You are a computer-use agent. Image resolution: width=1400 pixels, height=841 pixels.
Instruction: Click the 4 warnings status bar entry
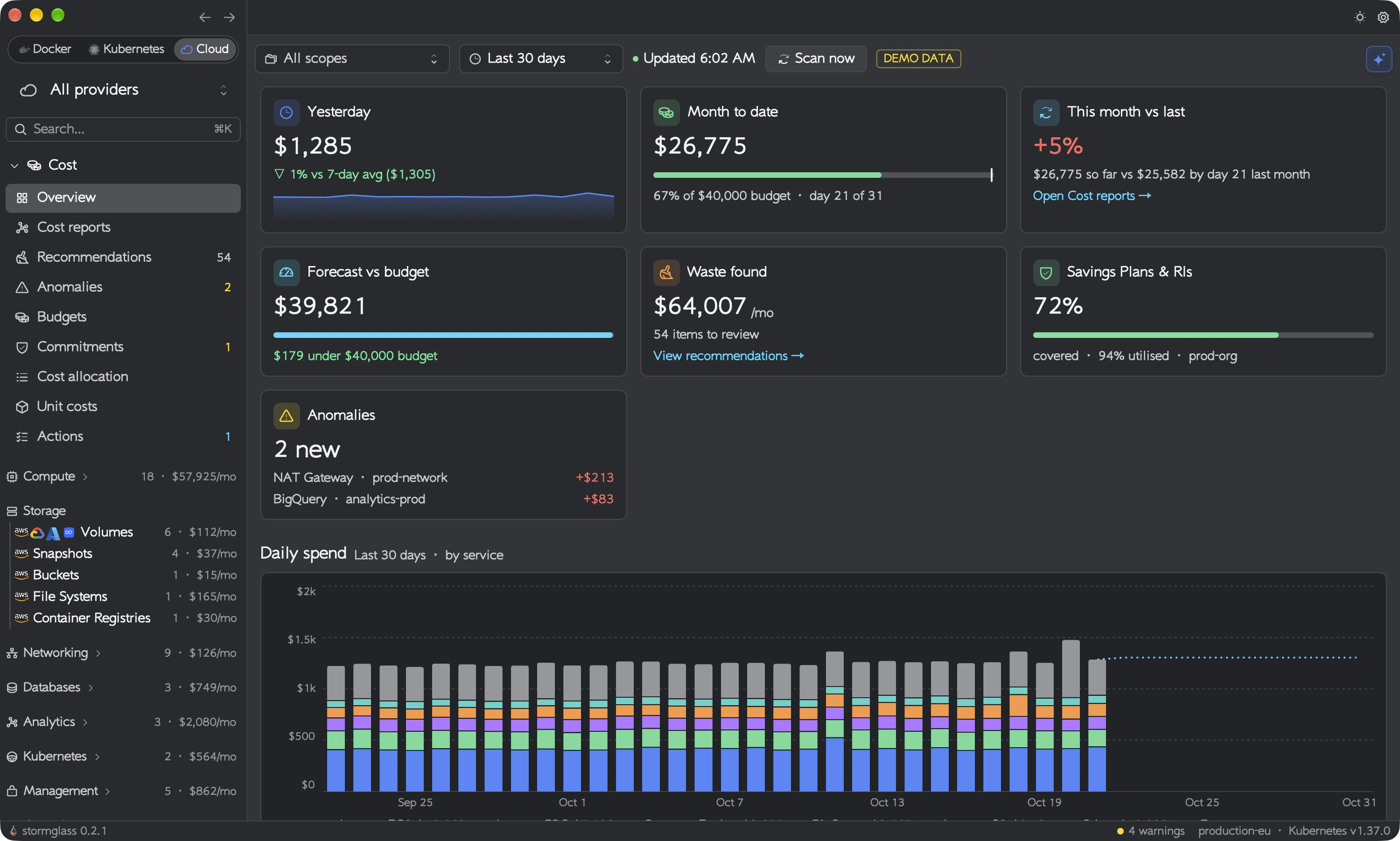(x=1151, y=831)
